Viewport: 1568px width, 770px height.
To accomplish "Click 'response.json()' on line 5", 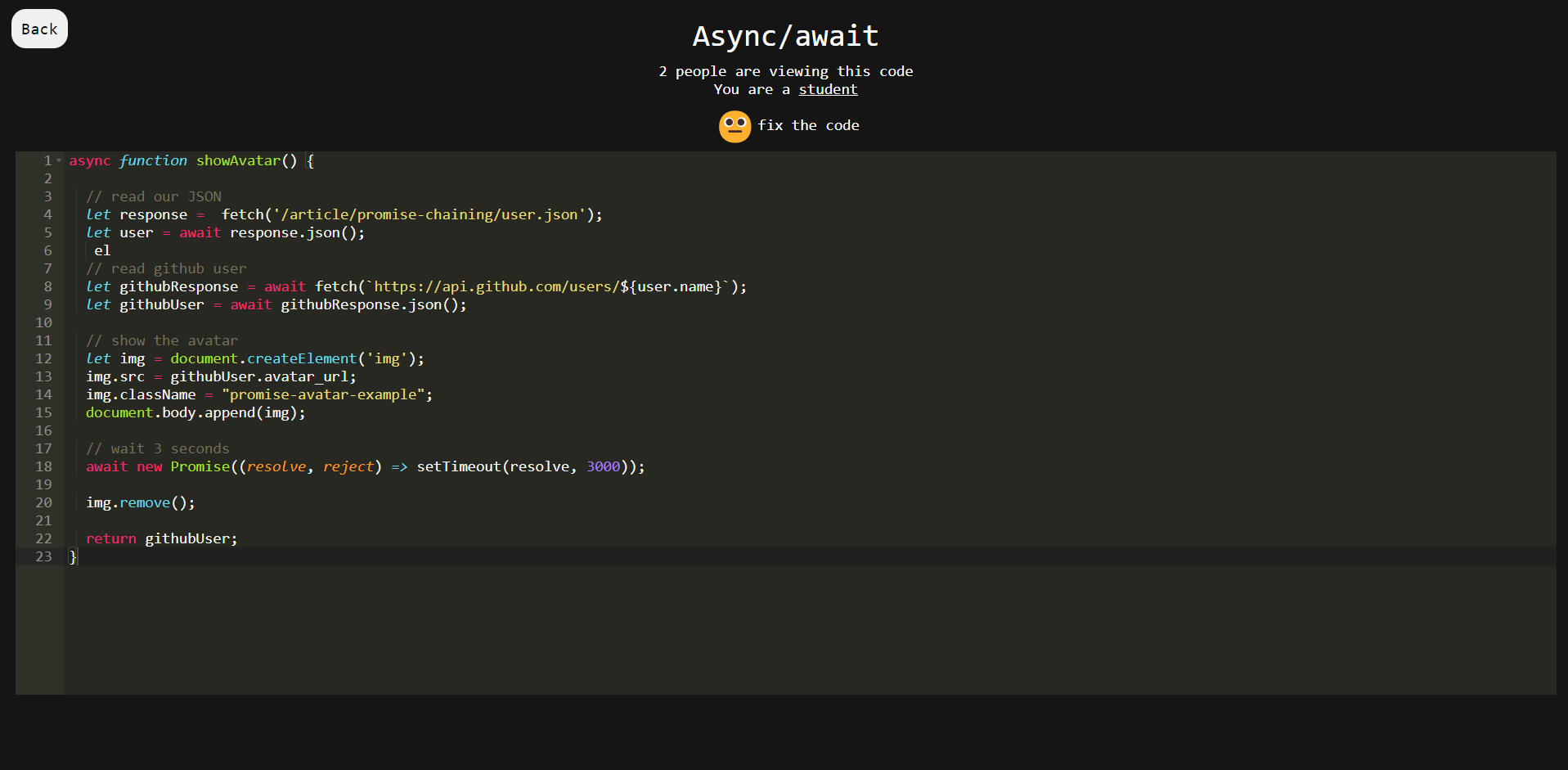I will tap(294, 232).
